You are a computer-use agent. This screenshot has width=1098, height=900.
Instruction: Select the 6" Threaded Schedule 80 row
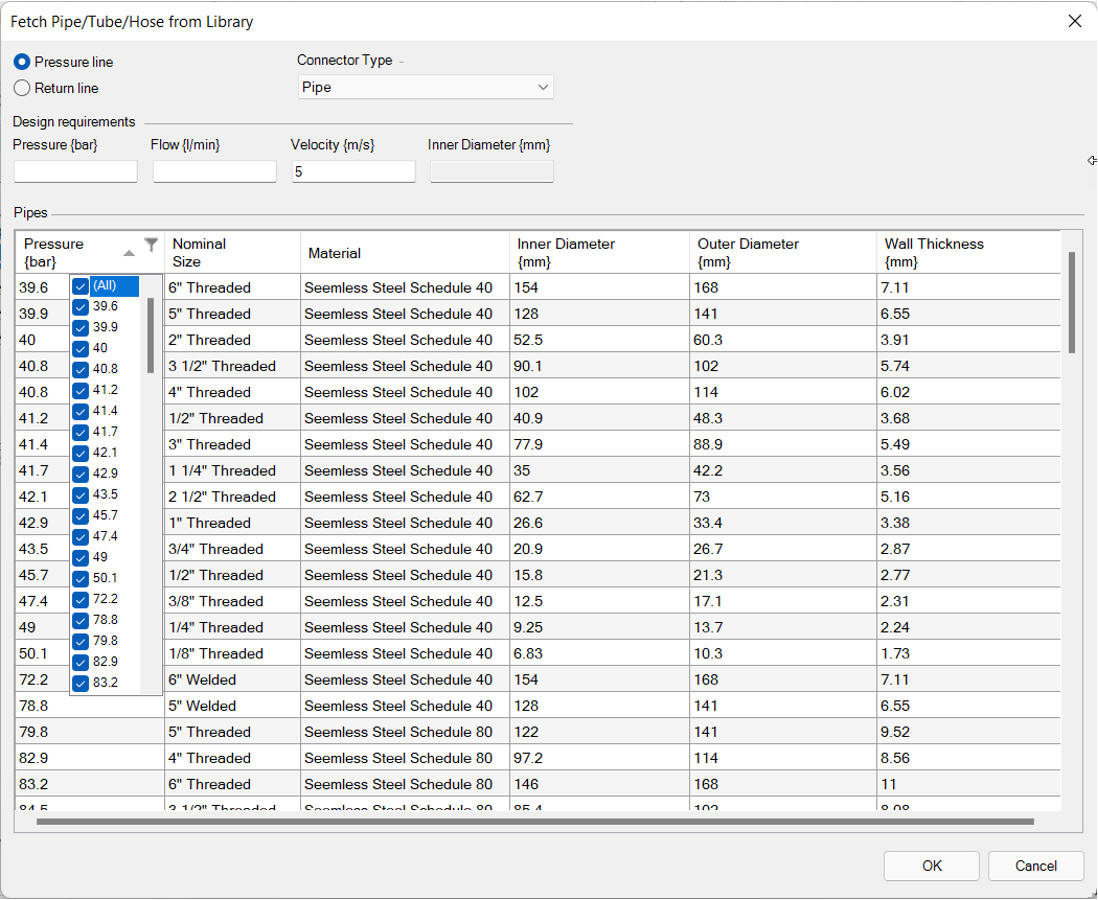tap(538, 784)
